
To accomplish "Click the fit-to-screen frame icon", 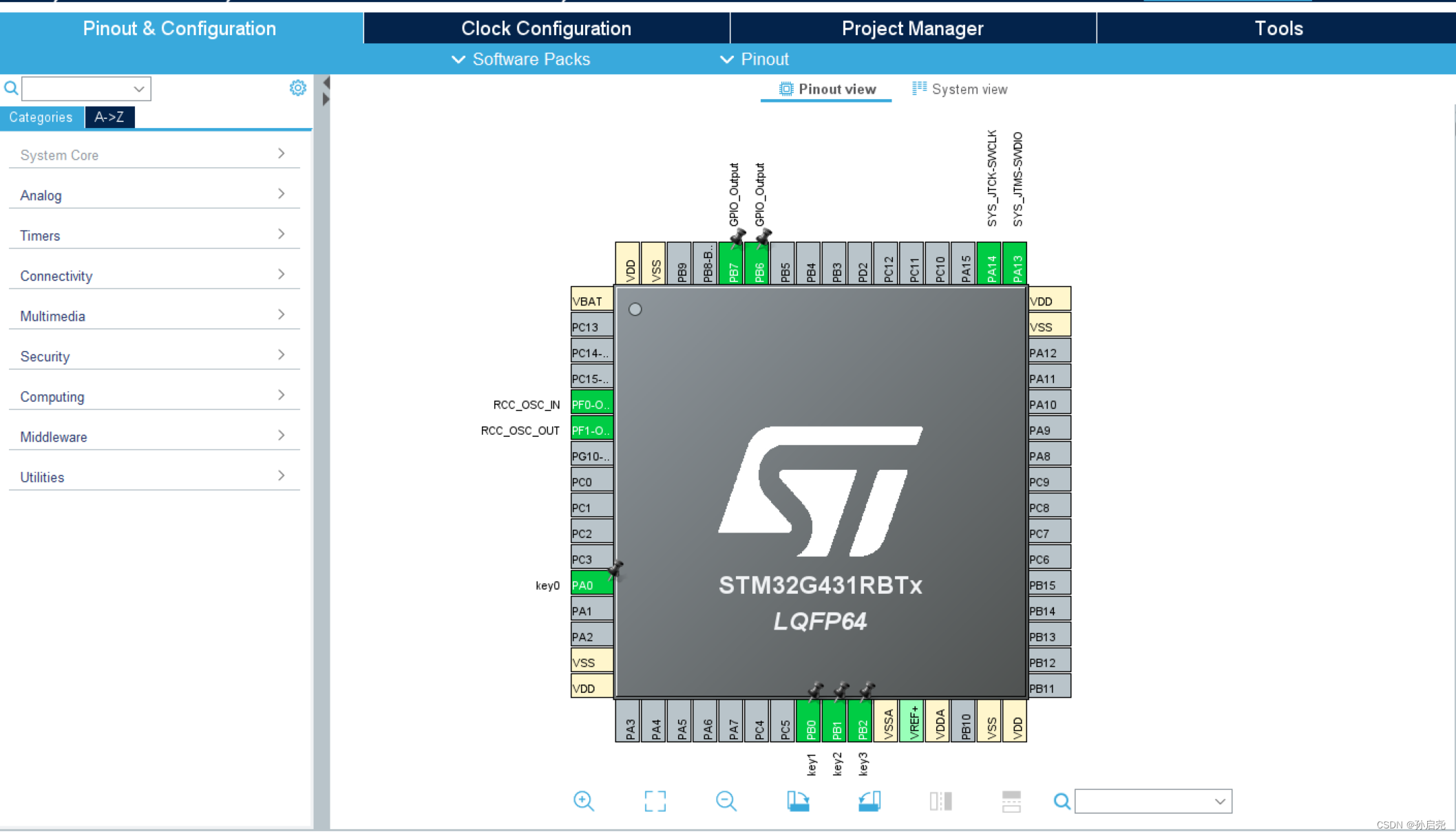I will [655, 801].
